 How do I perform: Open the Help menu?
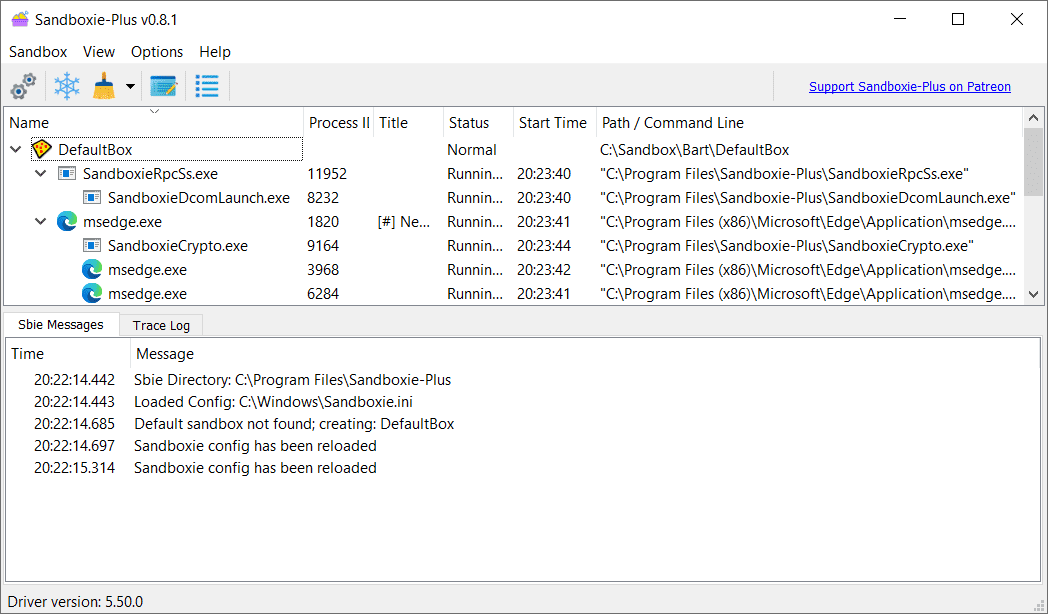215,51
